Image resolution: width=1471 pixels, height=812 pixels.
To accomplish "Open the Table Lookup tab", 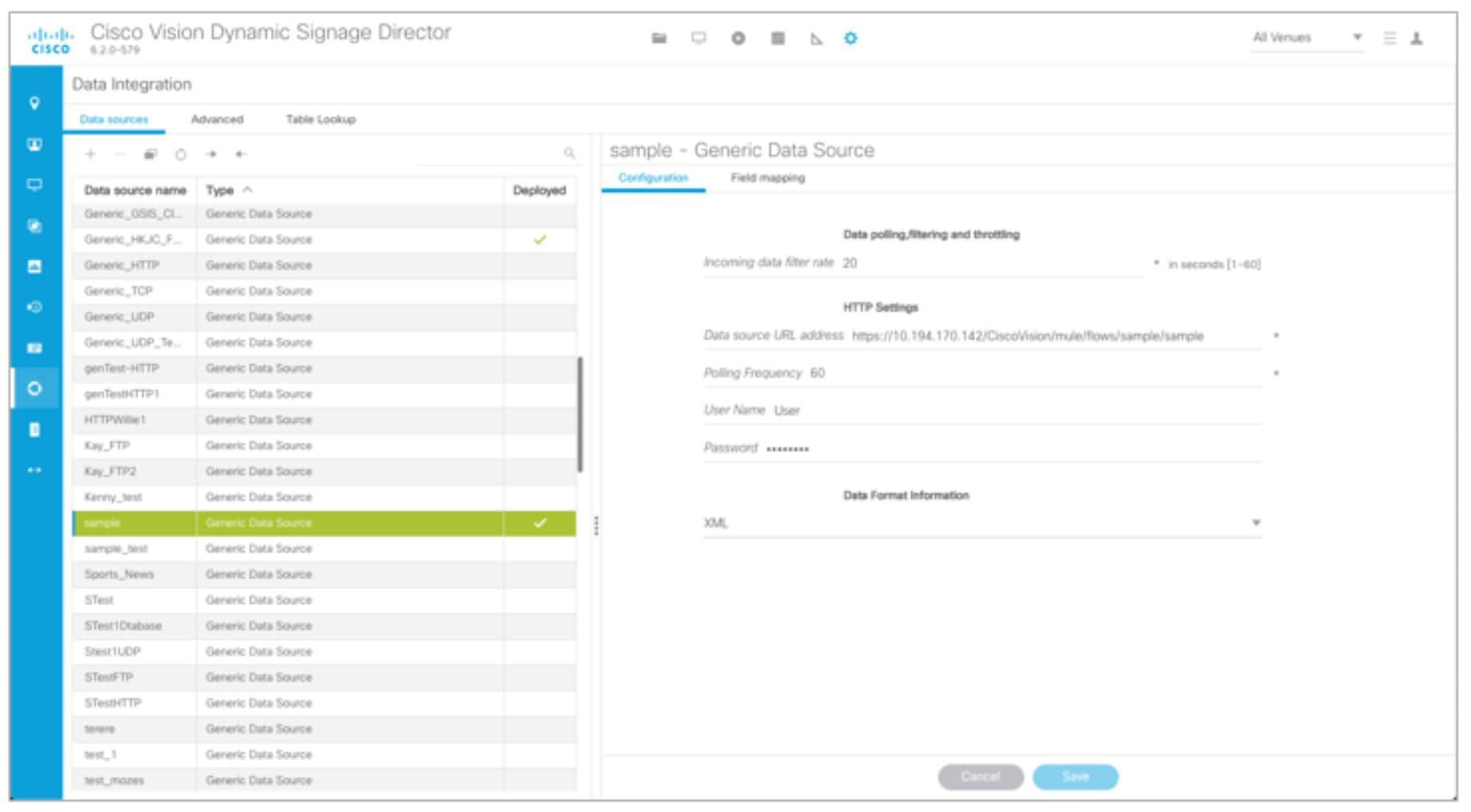I will [321, 119].
